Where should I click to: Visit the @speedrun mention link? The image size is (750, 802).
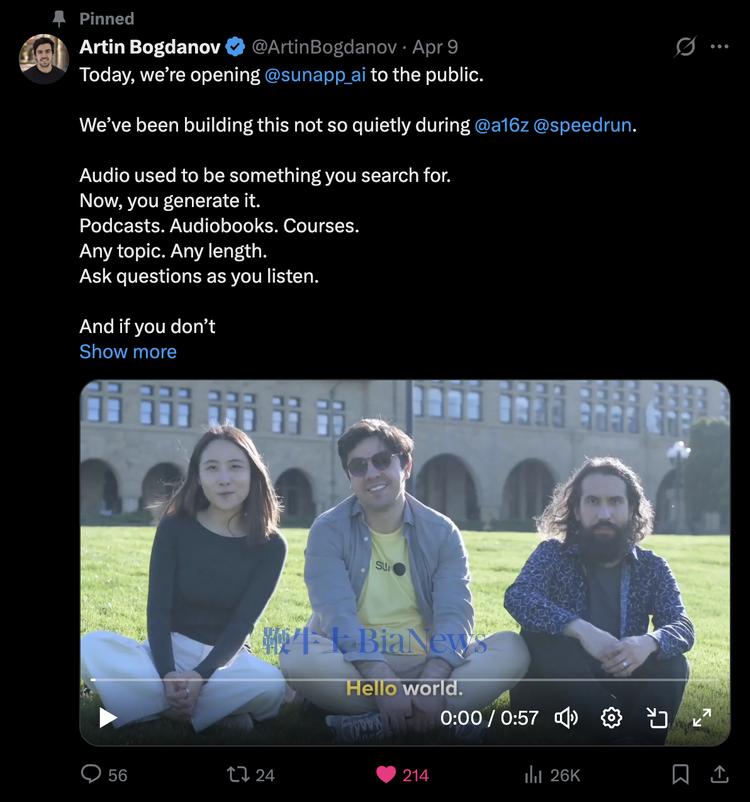tap(584, 125)
